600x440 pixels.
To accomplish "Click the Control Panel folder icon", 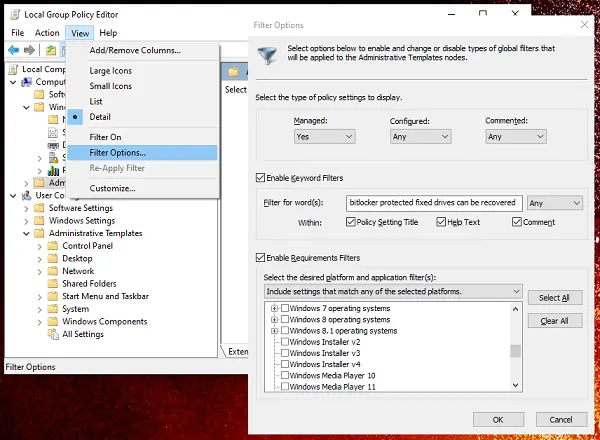I will coord(53,246).
